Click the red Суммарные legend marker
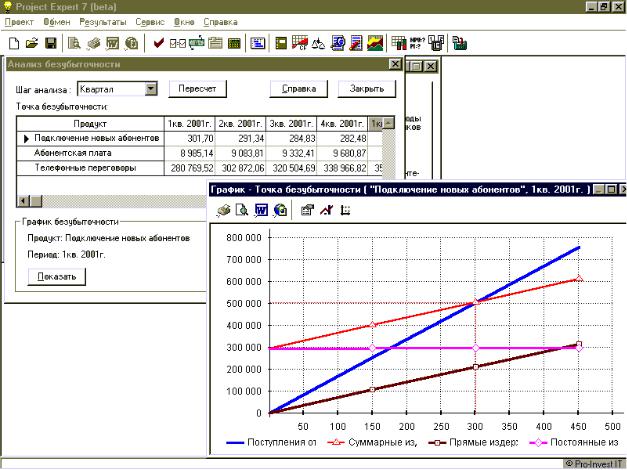 [336, 442]
